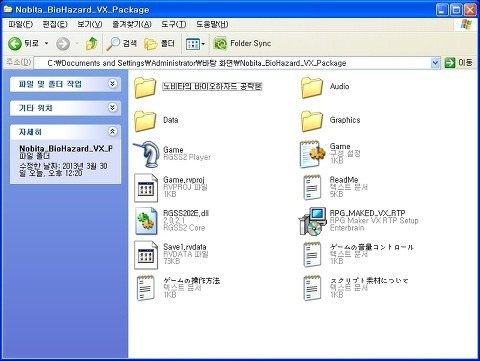Image resolution: width=480 pixels, height=361 pixels.
Task: Open the Search magnifier tool
Action: [122, 44]
